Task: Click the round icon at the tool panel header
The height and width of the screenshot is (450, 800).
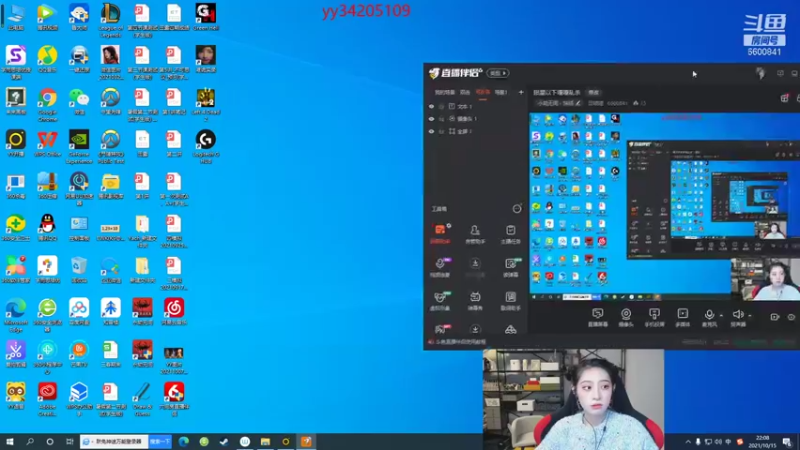Action: tap(517, 209)
